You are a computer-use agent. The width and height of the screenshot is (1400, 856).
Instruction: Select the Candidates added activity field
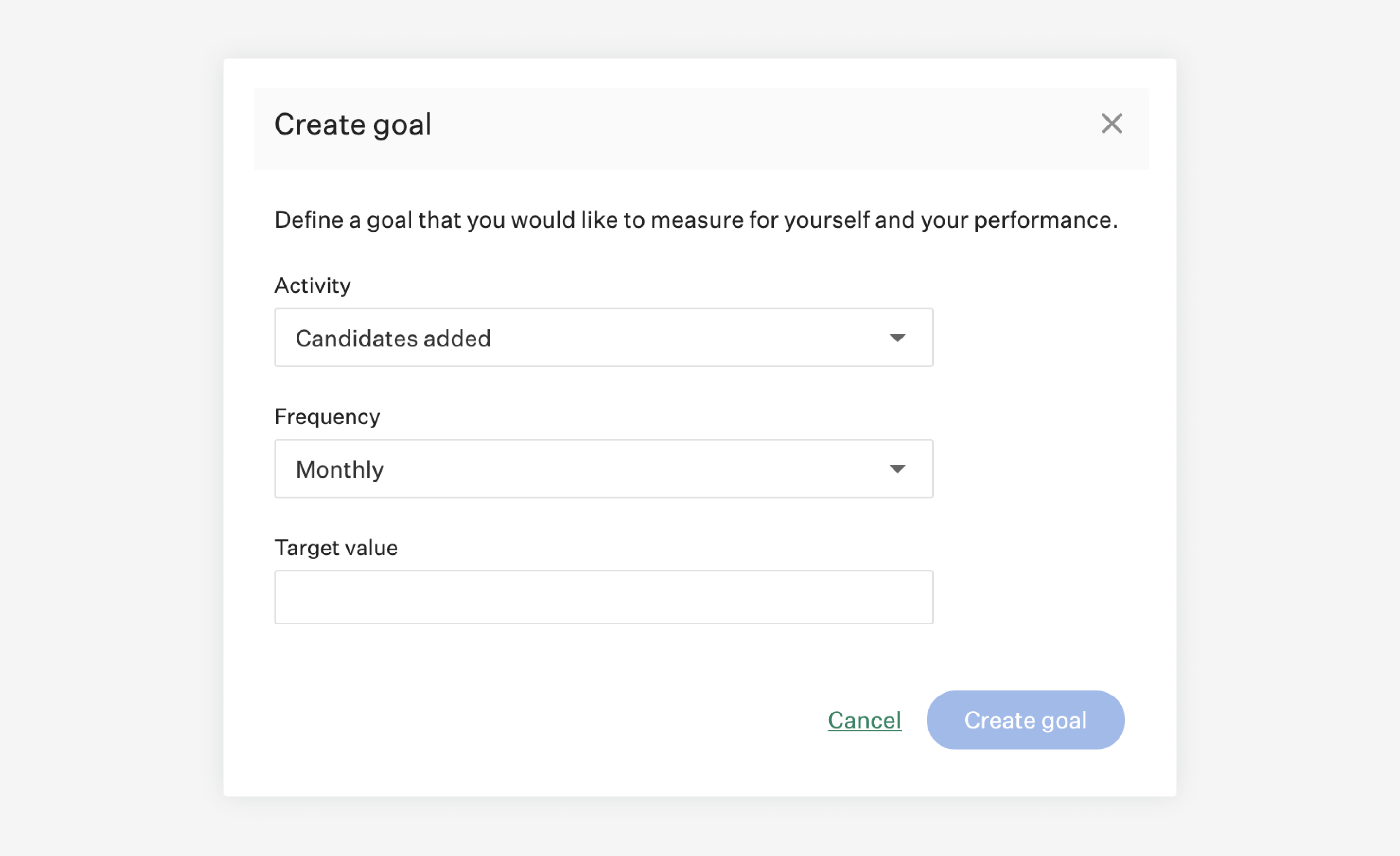[603, 338]
